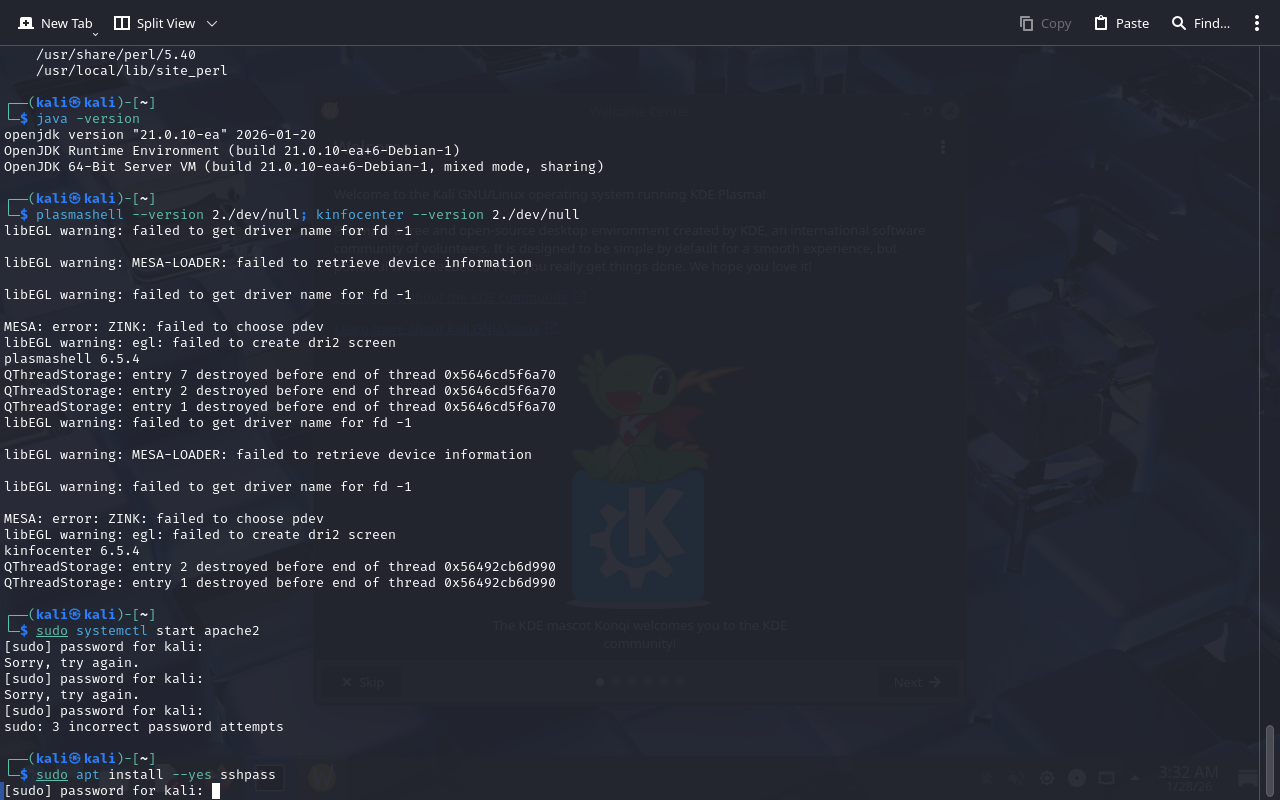This screenshot has width=1280, height=800.
Task: Click the 'MESA: error: ZINK' first error line
Action: pyautogui.click(x=164, y=327)
